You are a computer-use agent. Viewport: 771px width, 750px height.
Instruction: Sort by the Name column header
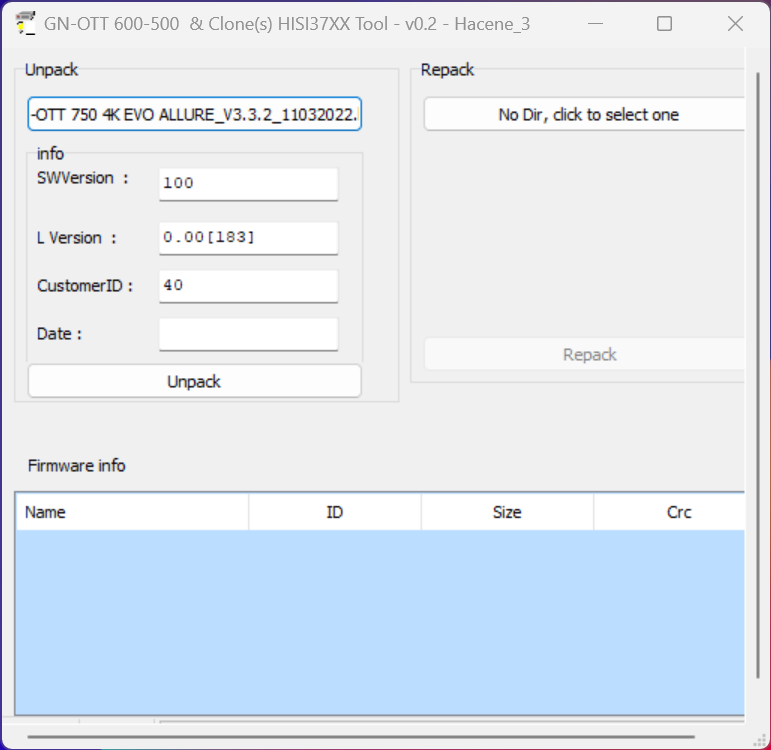(132, 512)
